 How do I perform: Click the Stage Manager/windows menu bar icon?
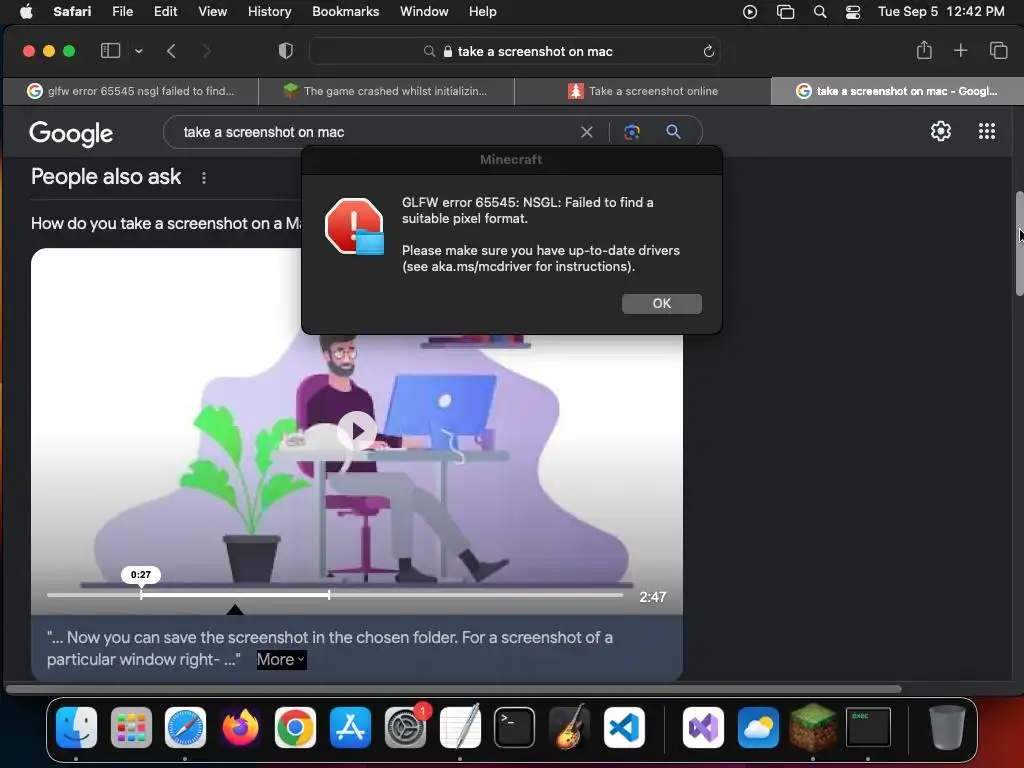click(785, 12)
